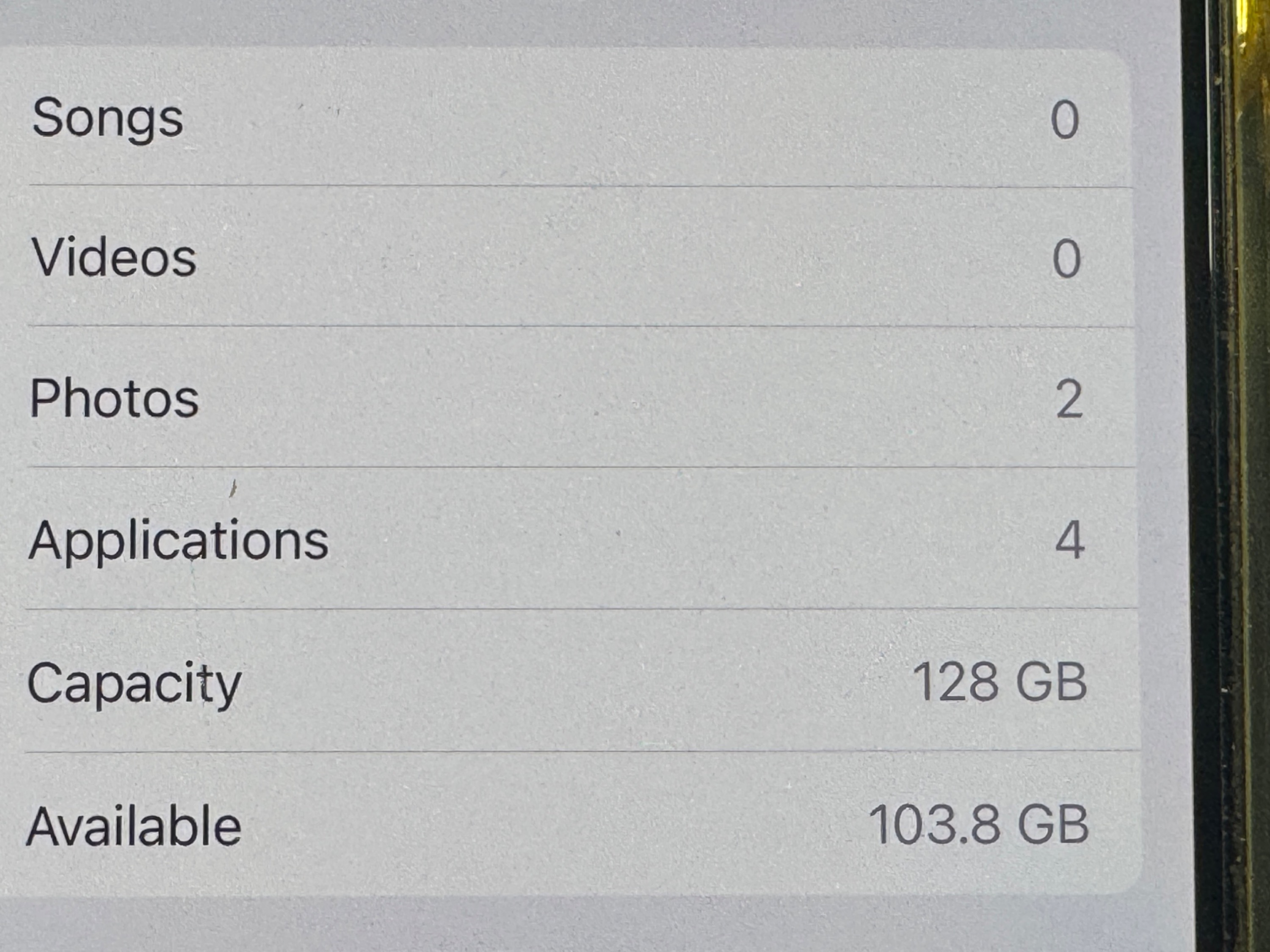Select the Photos count value 2

[1068, 399]
